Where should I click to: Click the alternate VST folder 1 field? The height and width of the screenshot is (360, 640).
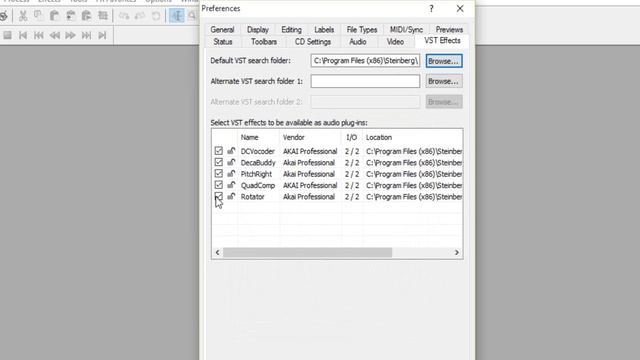click(x=365, y=81)
